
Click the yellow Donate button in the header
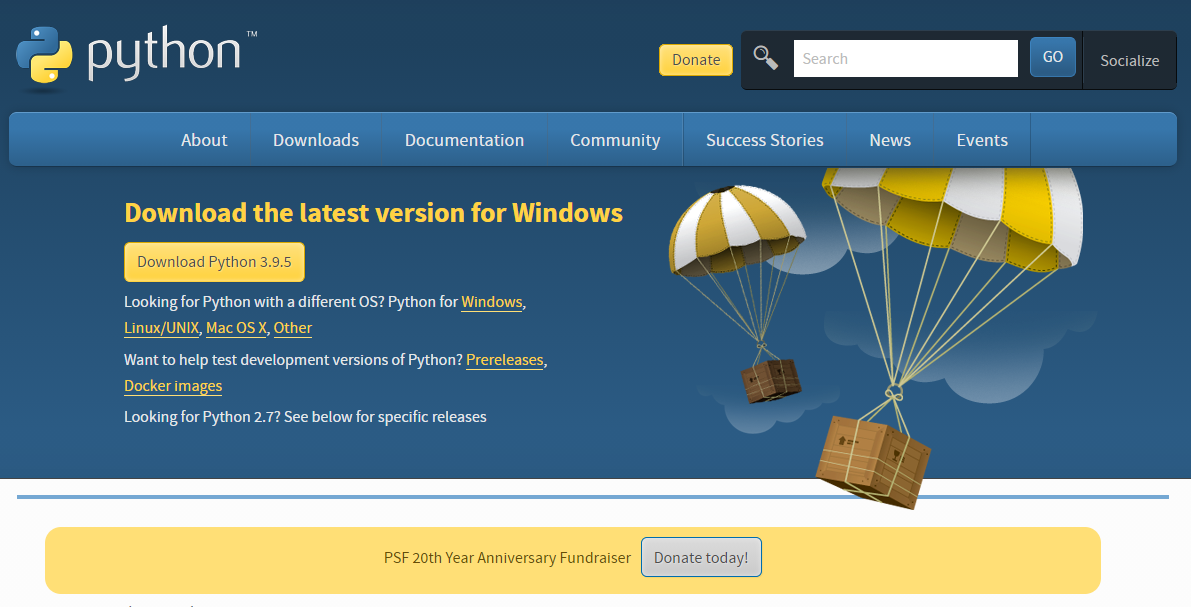[x=696, y=60]
